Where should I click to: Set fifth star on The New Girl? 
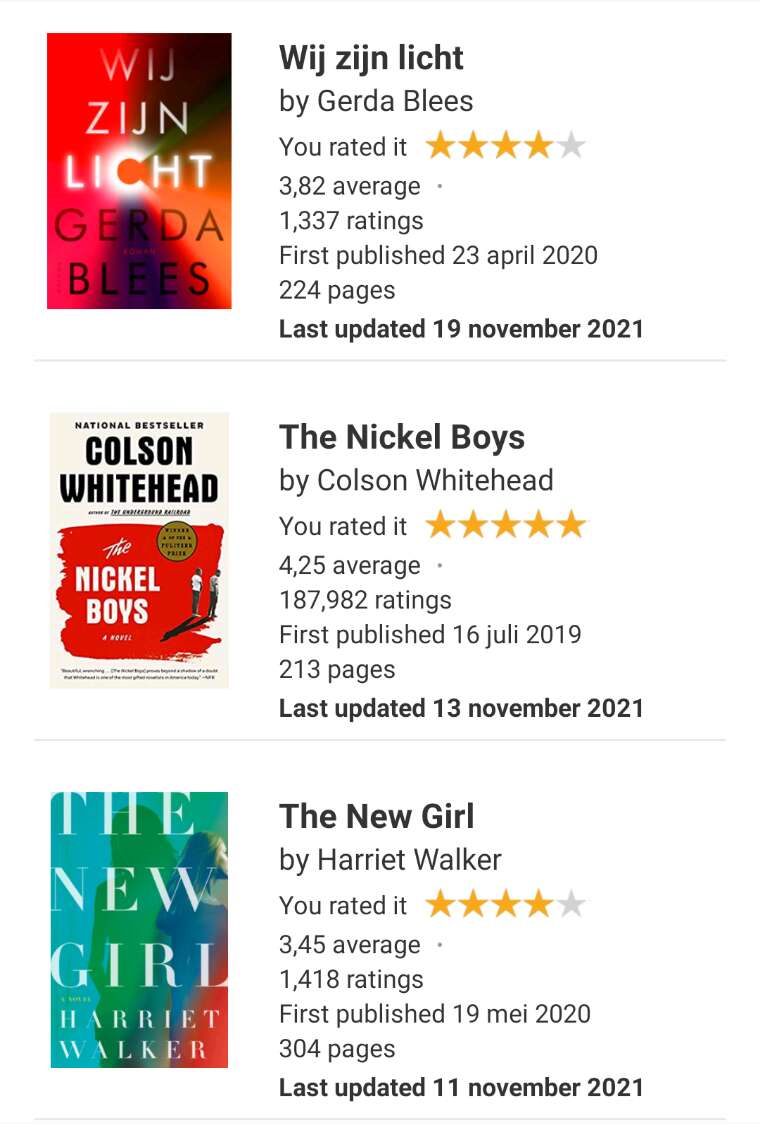[571, 905]
